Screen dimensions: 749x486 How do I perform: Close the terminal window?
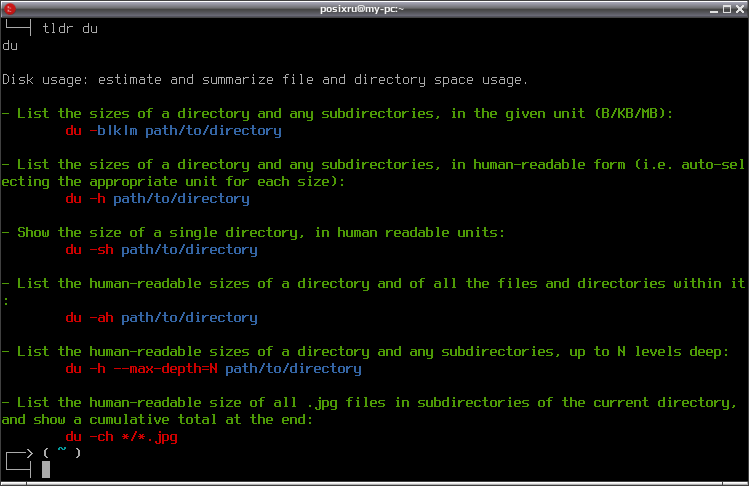tap(739, 9)
